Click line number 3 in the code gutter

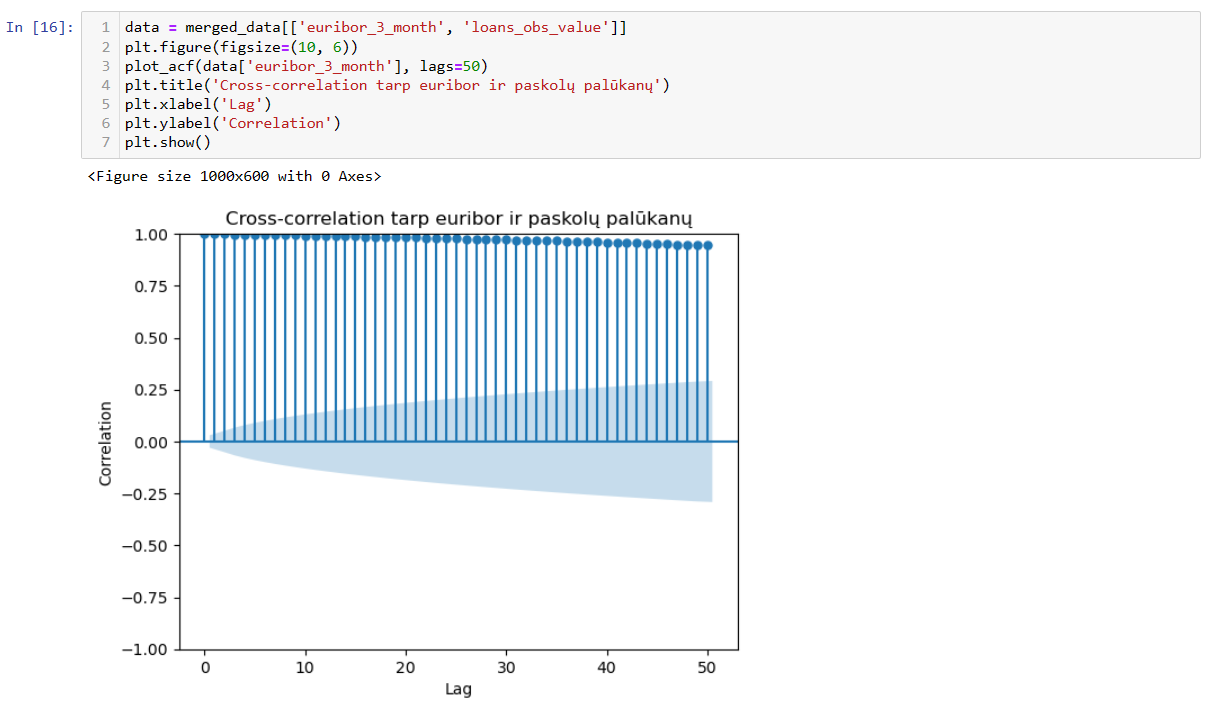pyautogui.click(x=105, y=66)
